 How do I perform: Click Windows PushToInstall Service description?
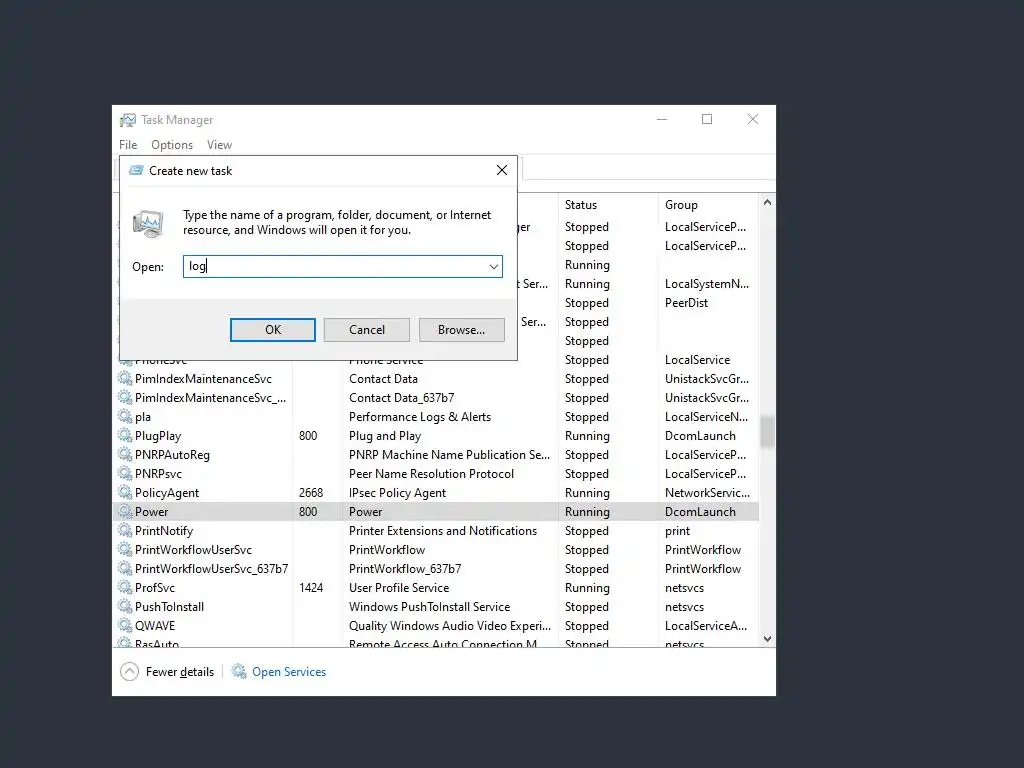click(429, 606)
